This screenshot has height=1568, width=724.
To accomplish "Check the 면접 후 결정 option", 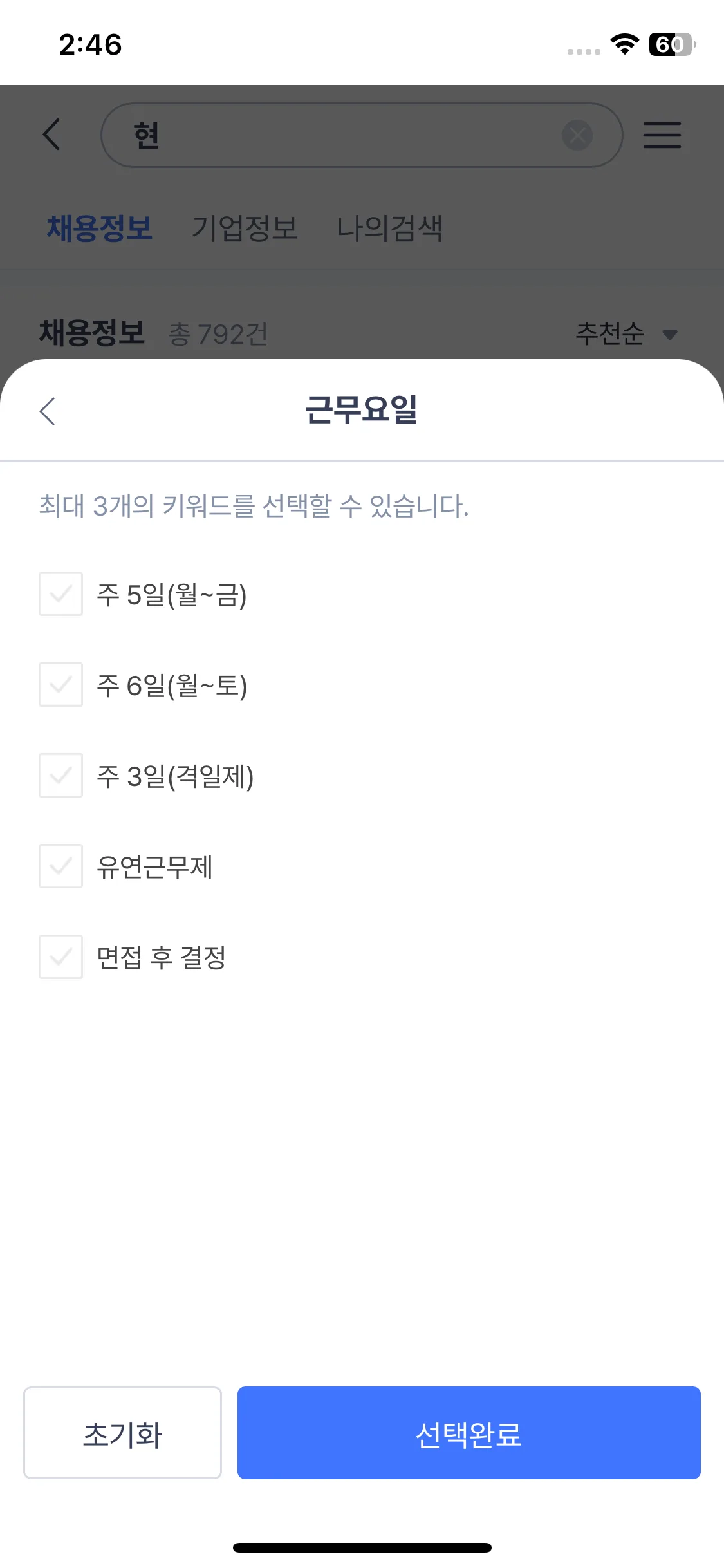I will coord(61,957).
